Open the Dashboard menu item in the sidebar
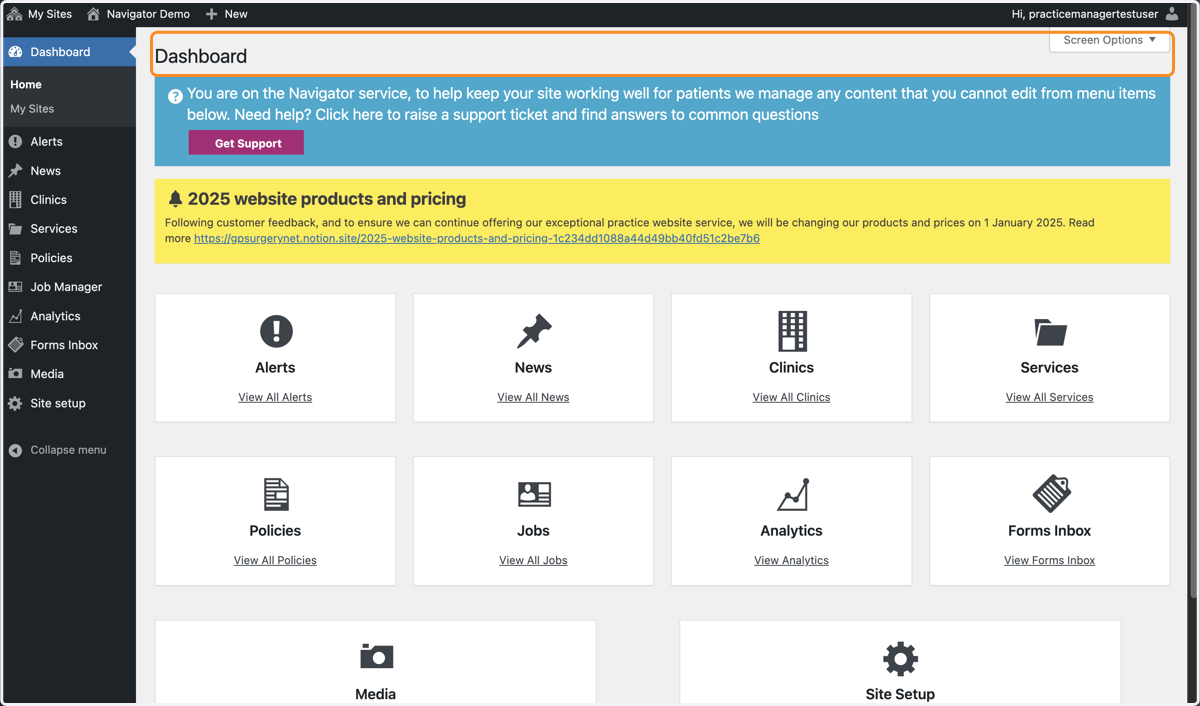The height and width of the screenshot is (706, 1200). [68, 52]
